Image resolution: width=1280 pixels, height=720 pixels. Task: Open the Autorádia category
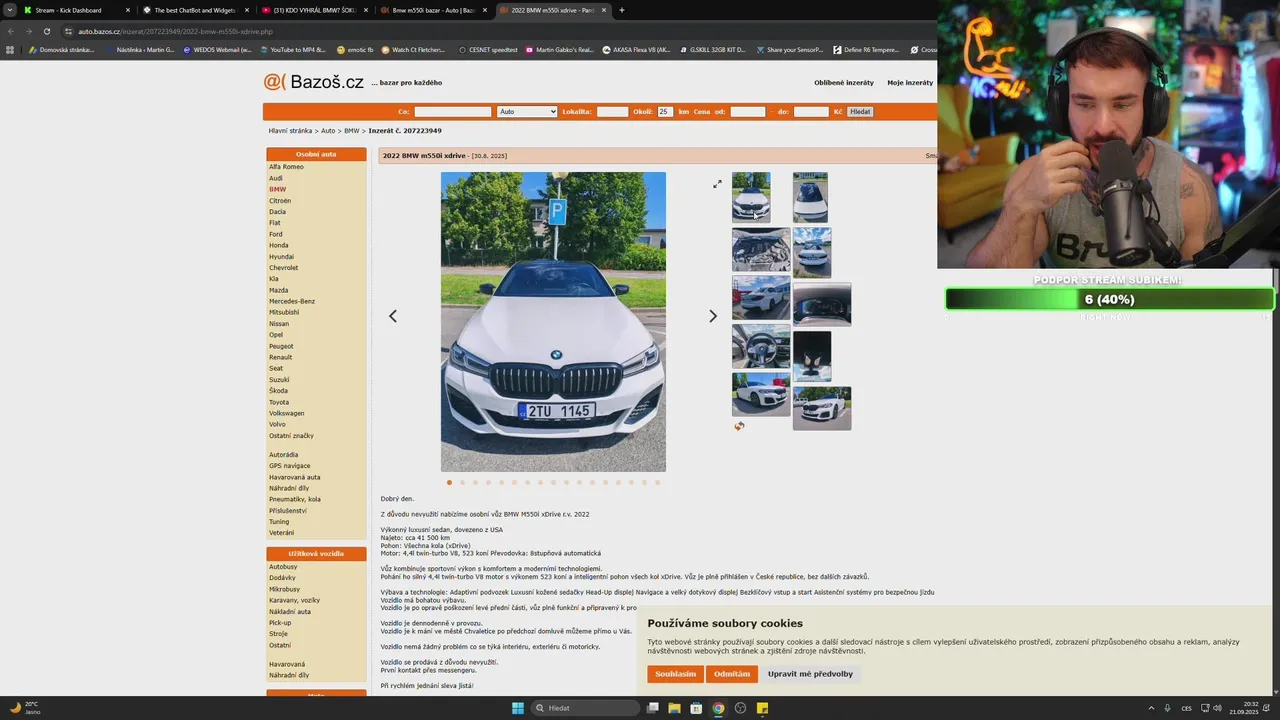284,455
